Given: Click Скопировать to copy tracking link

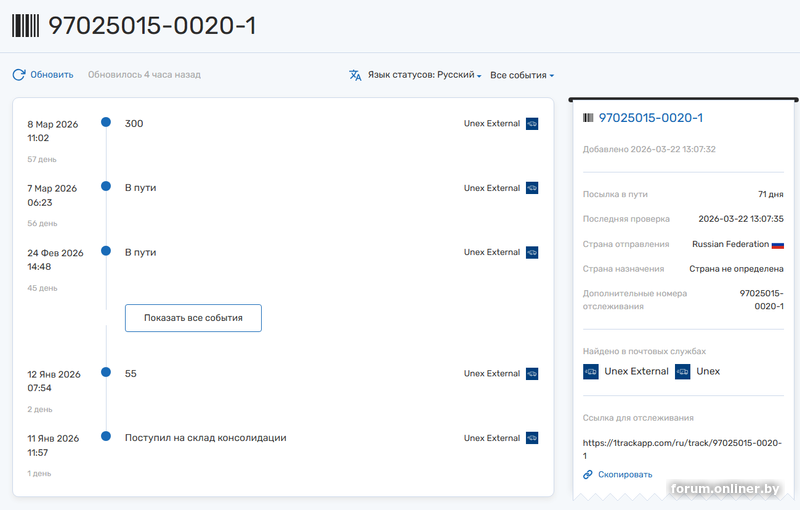Looking at the screenshot, I should click(625, 475).
